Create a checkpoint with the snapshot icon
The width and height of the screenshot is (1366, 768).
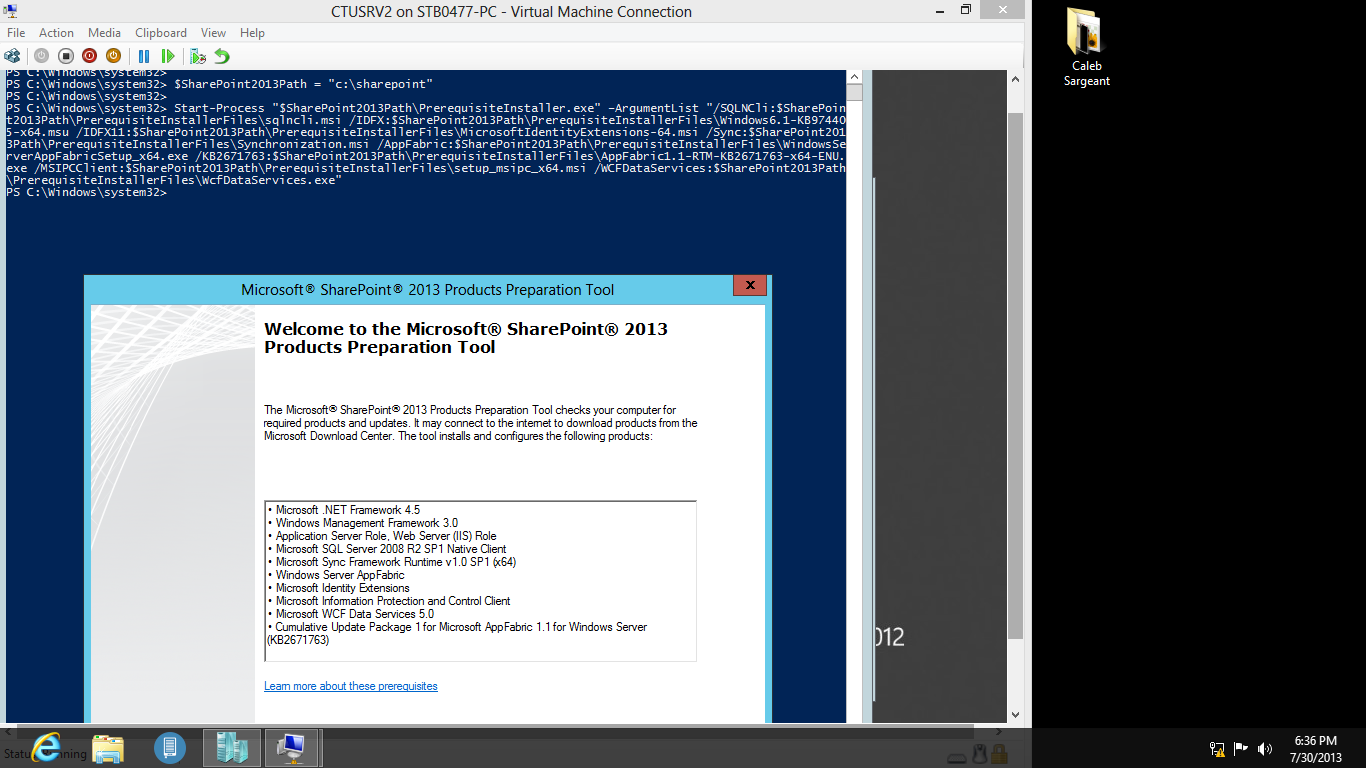pos(198,56)
